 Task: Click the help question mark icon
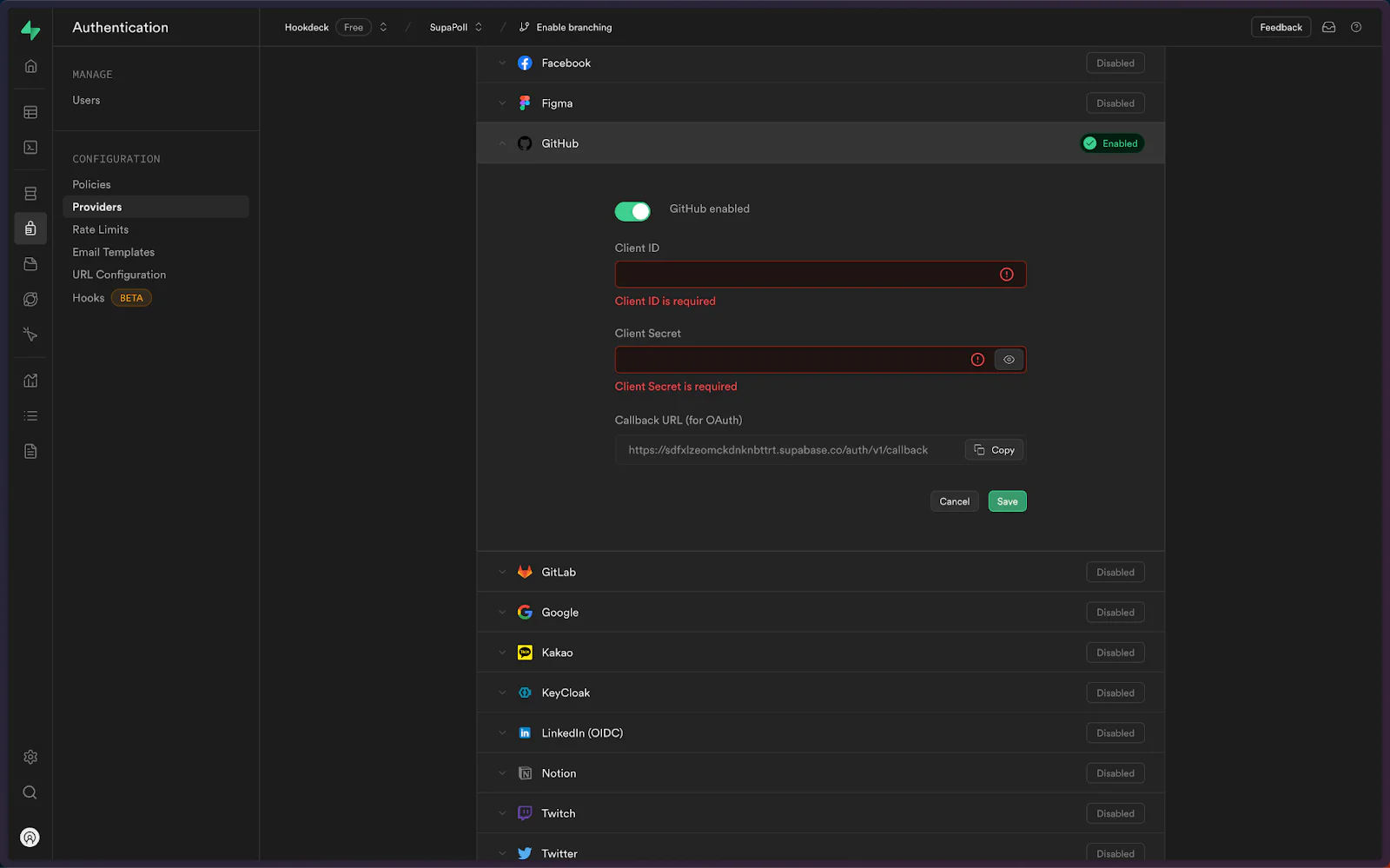1356,27
